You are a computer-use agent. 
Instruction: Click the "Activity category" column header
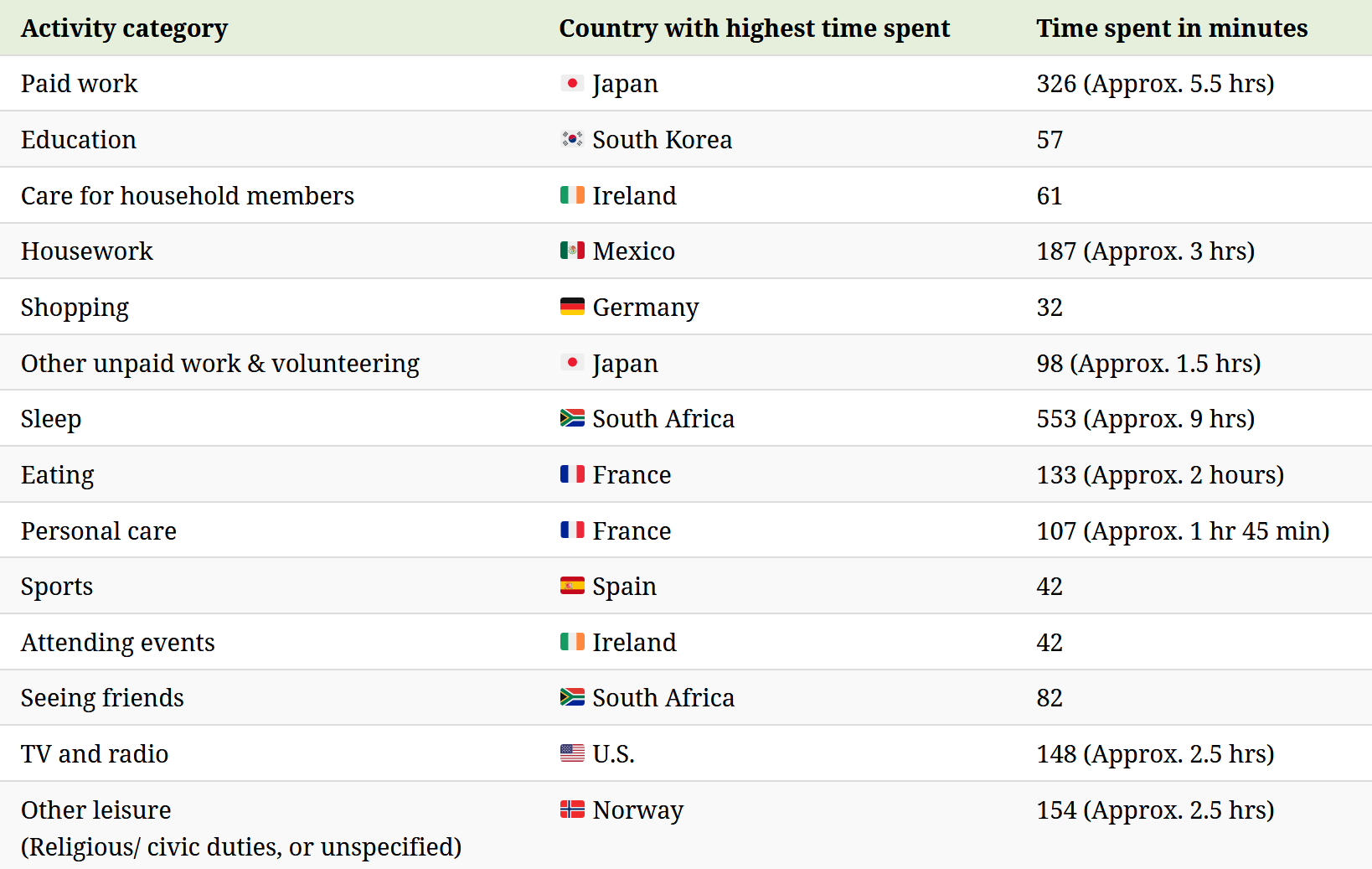pyautogui.click(x=124, y=28)
